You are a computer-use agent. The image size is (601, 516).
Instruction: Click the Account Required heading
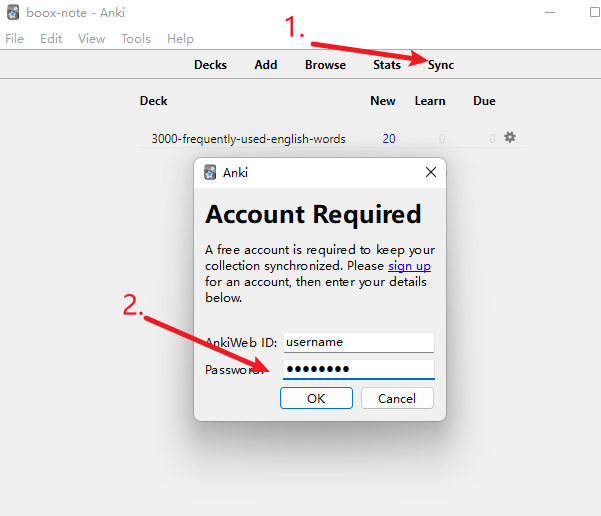click(313, 214)
